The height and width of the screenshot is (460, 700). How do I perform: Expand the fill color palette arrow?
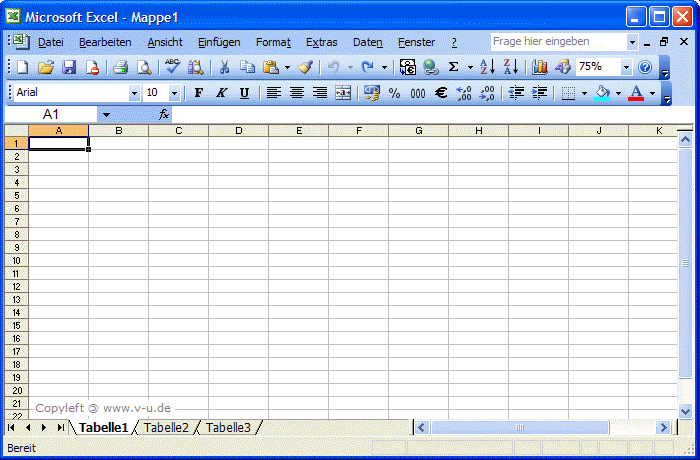[x=618, y=93]
